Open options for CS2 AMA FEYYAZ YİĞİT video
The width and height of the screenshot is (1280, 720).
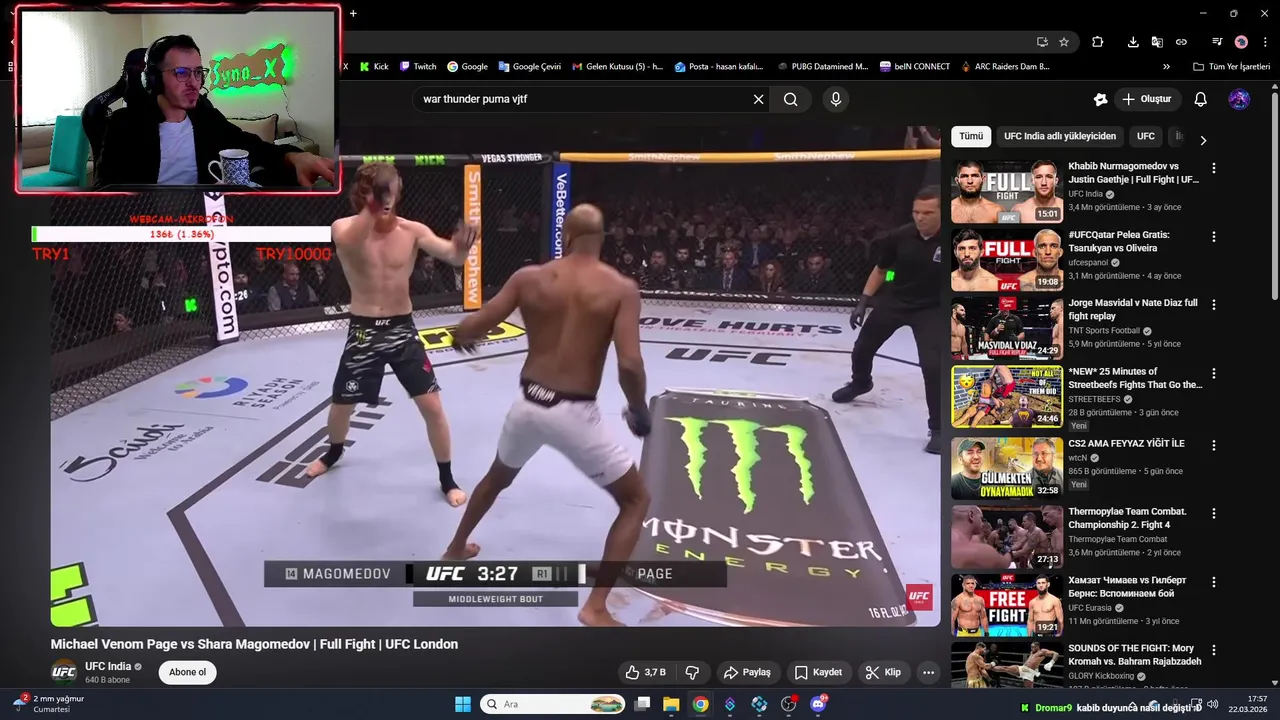tap(1214, 445)
